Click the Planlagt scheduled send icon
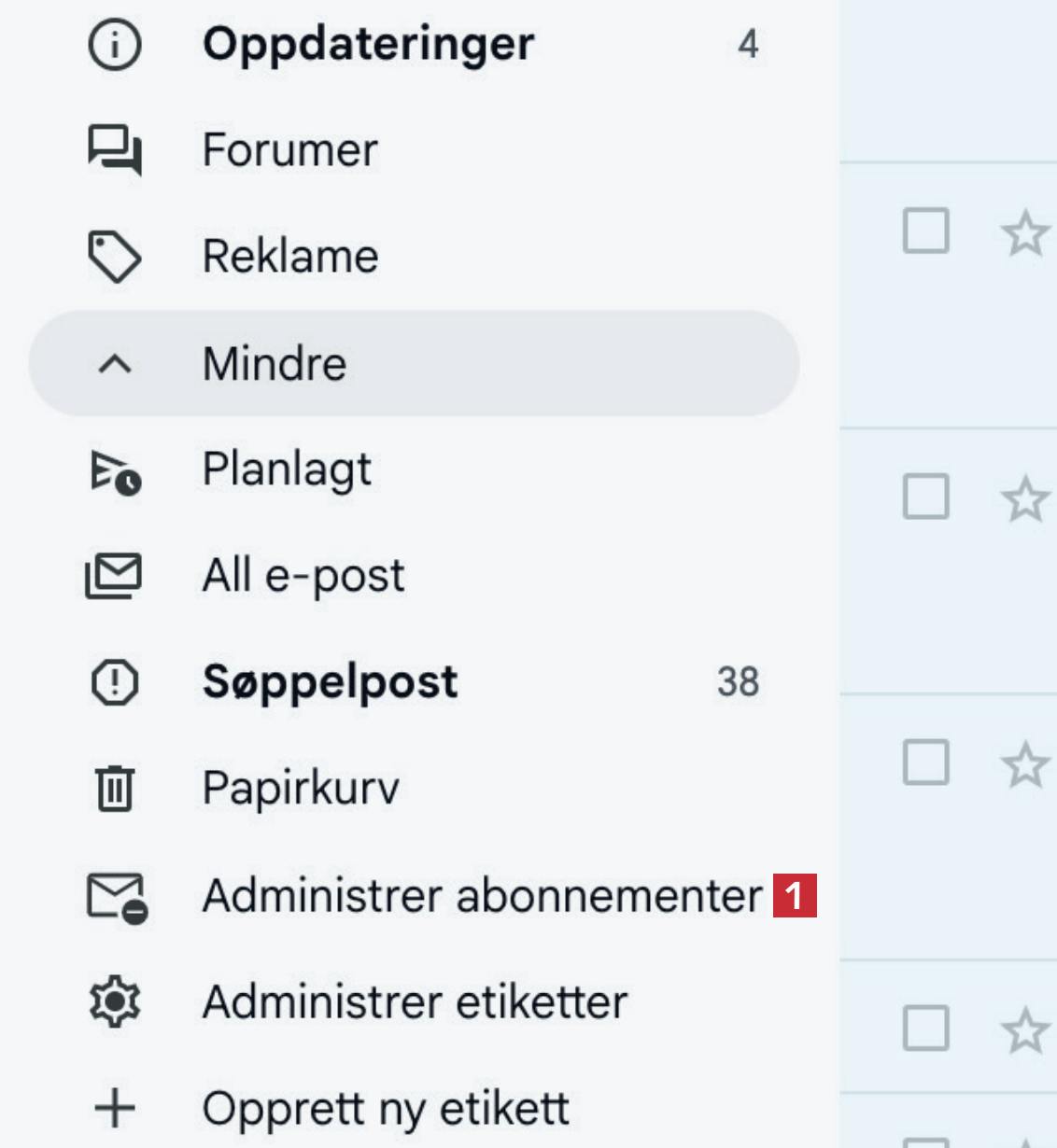The width and height of the screenshot is (1057, 1148). click(115, 470)
